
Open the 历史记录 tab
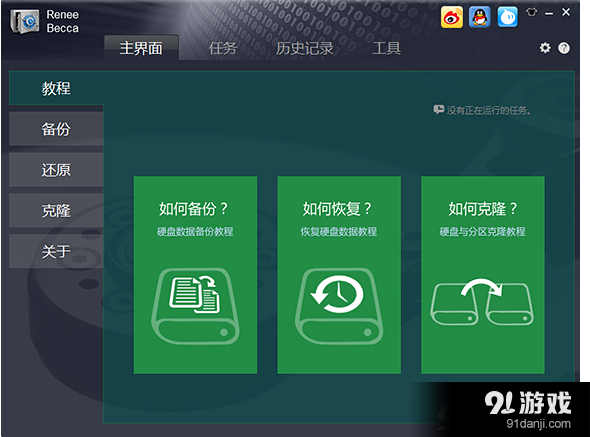coord(305,48)
